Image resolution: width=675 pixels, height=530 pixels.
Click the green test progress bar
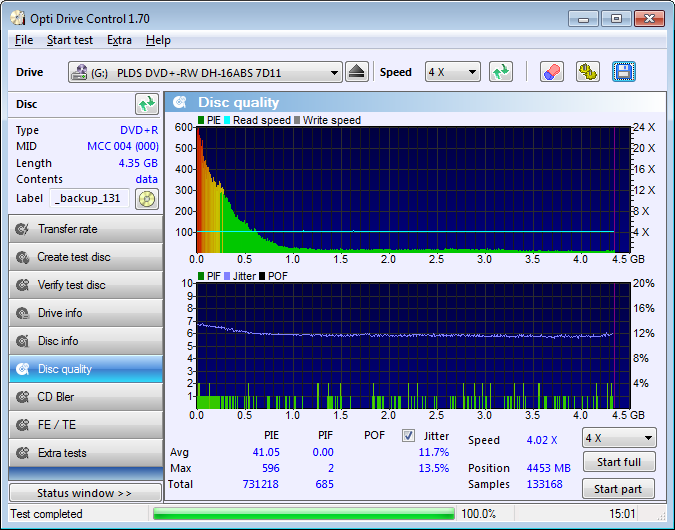pos(303,514)
